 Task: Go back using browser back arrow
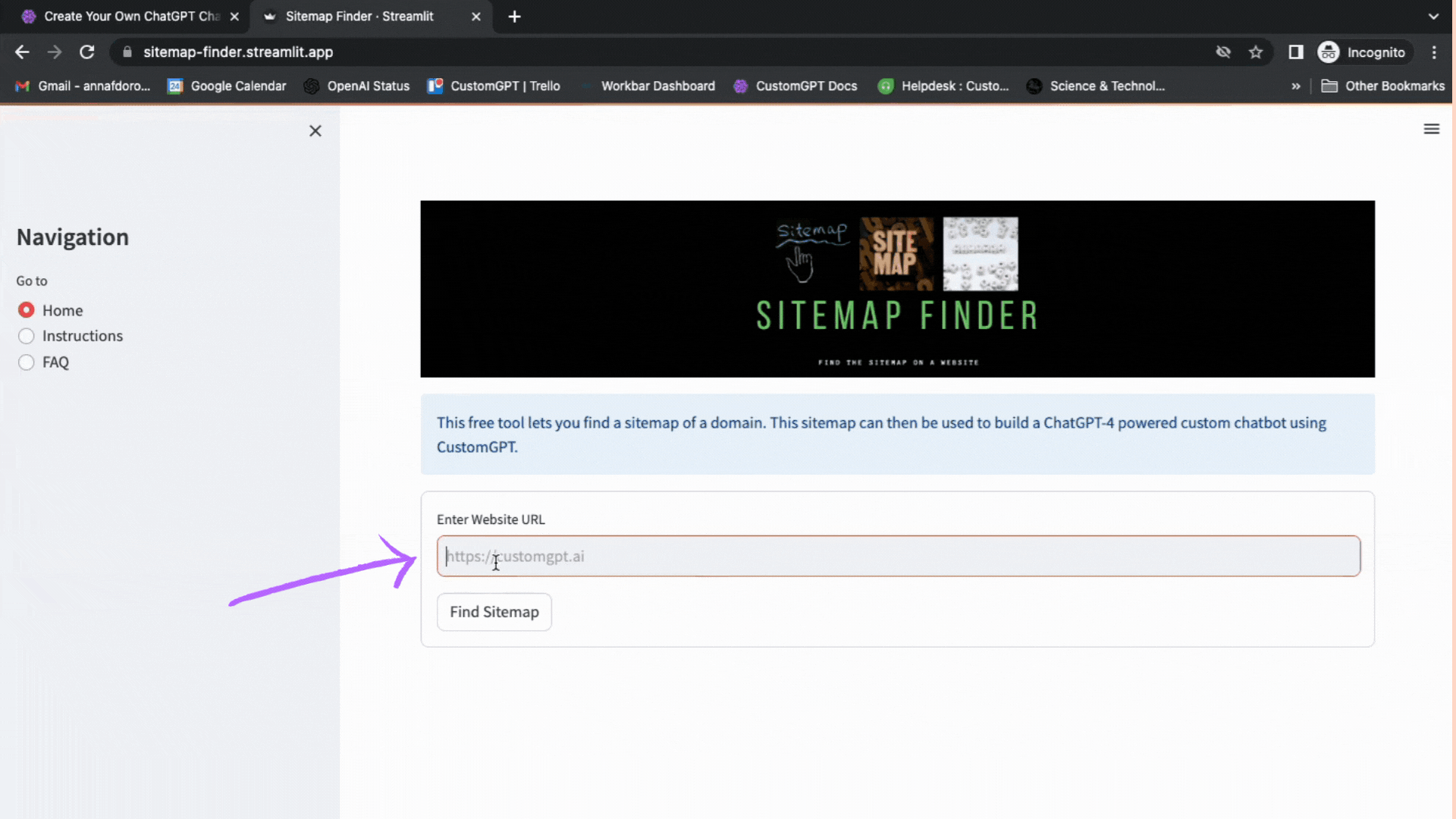coord(22,52)
